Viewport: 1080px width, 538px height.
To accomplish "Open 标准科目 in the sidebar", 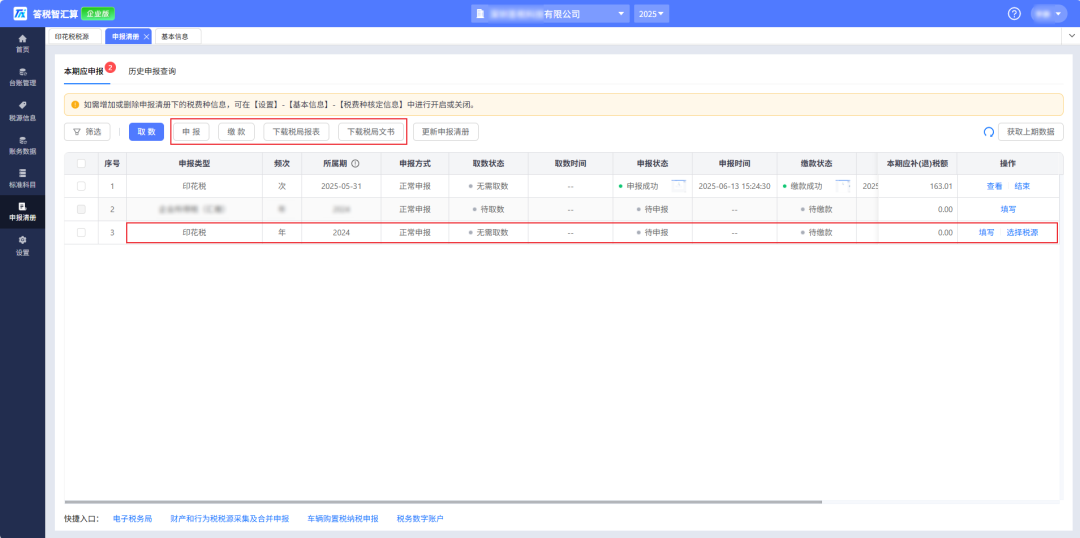I will [23, 178].
